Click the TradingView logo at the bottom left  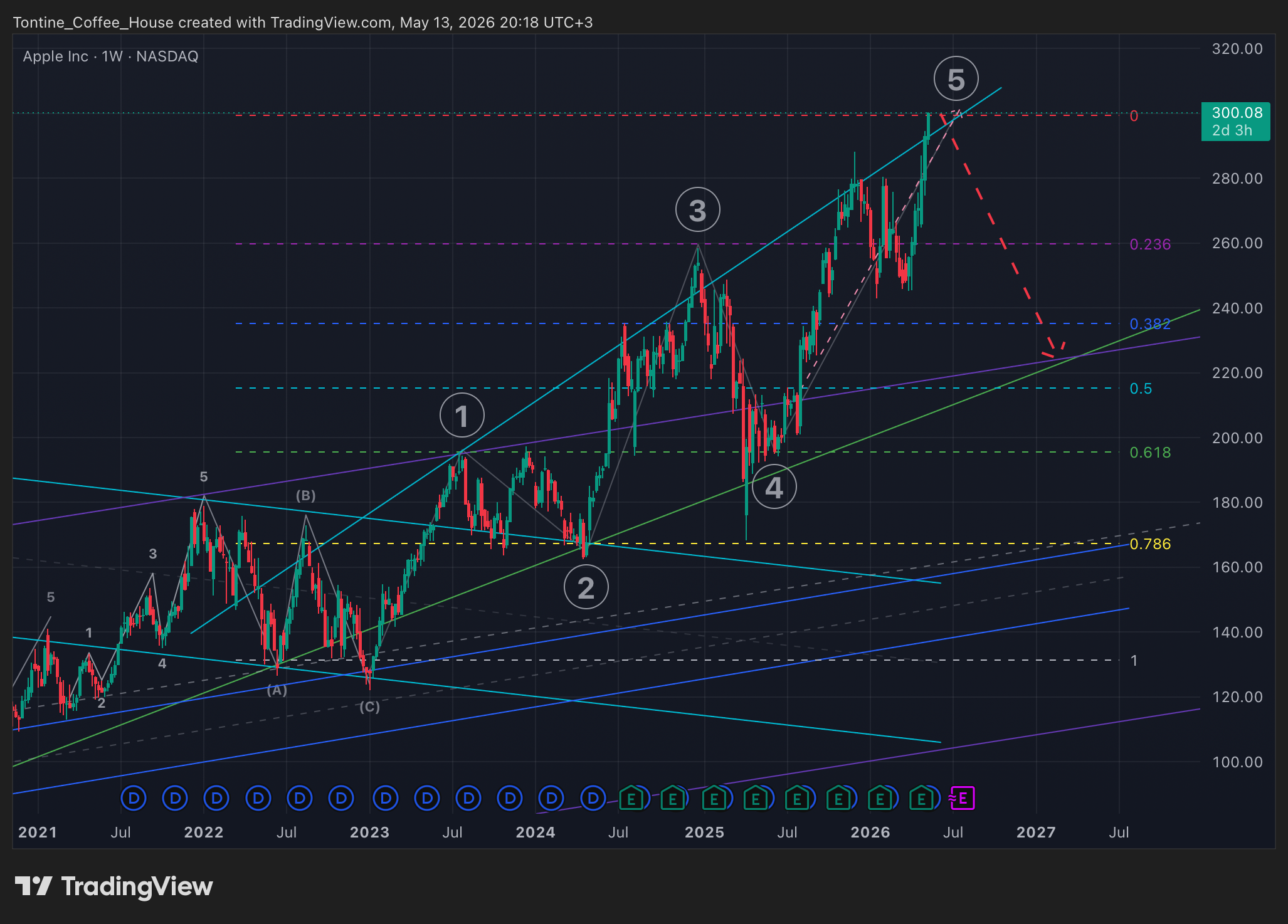pos(113,886)
